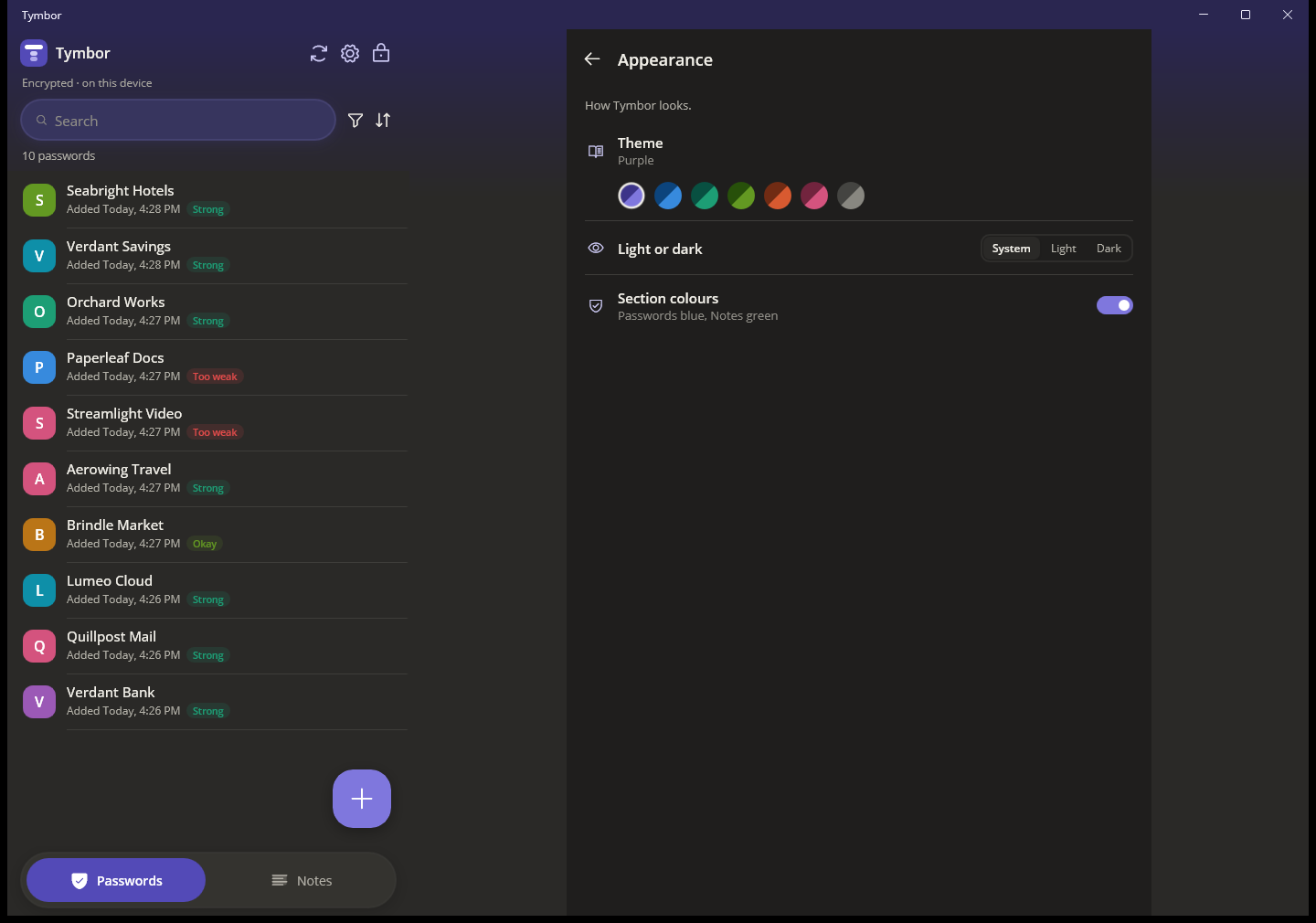Image resolution: width=1316 pixels, height=923 pixels.
Task: Choose the green theme swatch
Action: [x=741, y=196]
